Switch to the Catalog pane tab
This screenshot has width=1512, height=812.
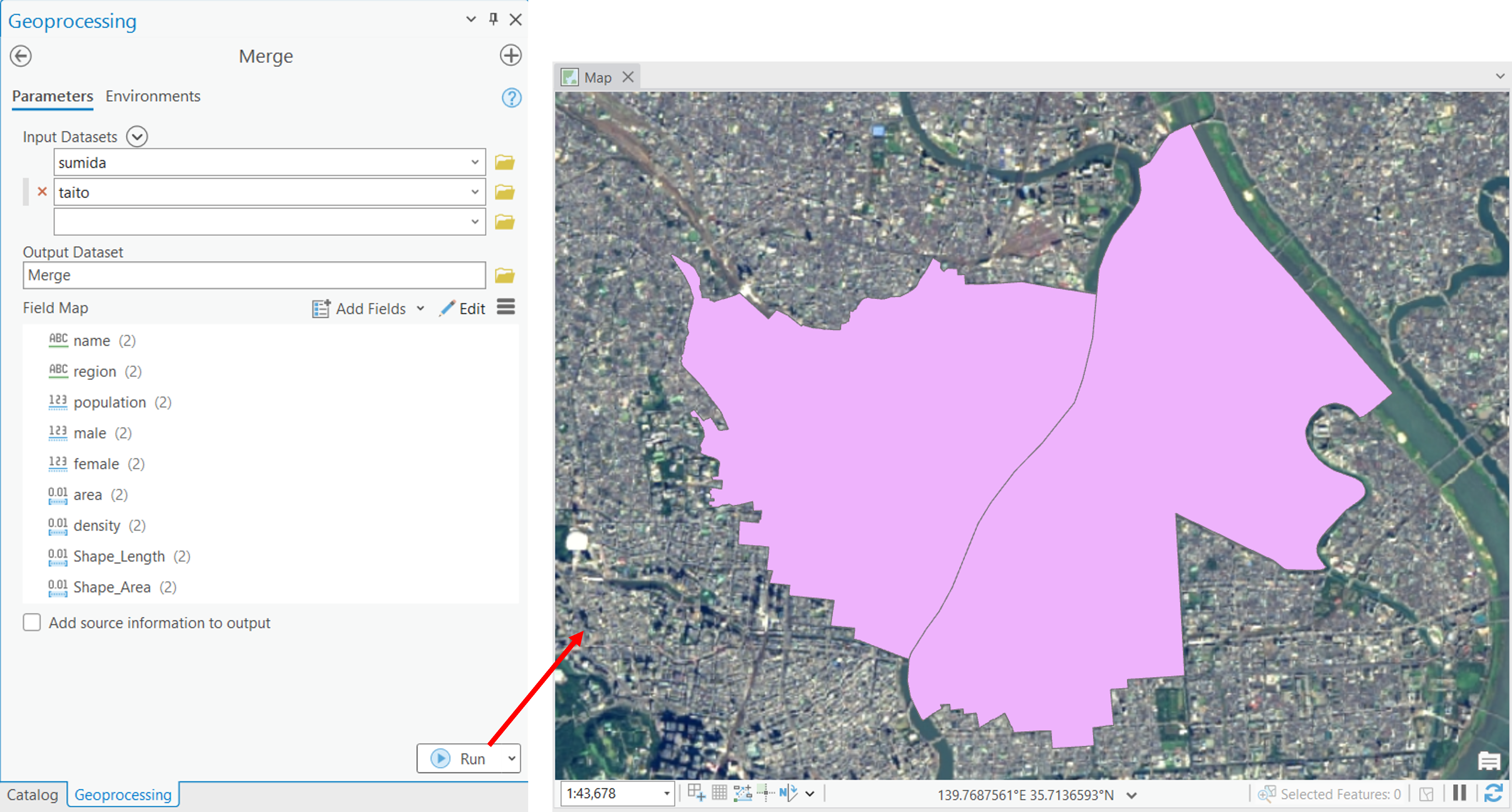point(32,795)
